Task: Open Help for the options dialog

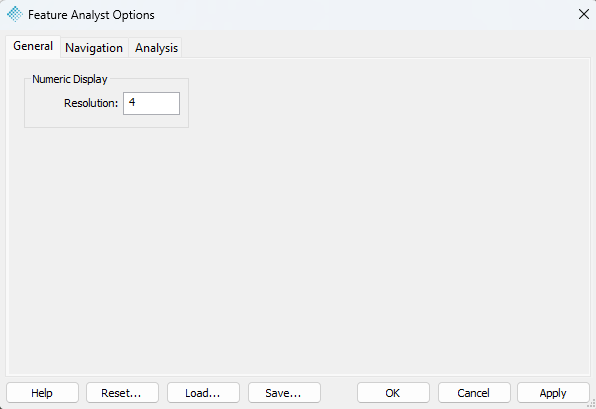Action: 42,393
